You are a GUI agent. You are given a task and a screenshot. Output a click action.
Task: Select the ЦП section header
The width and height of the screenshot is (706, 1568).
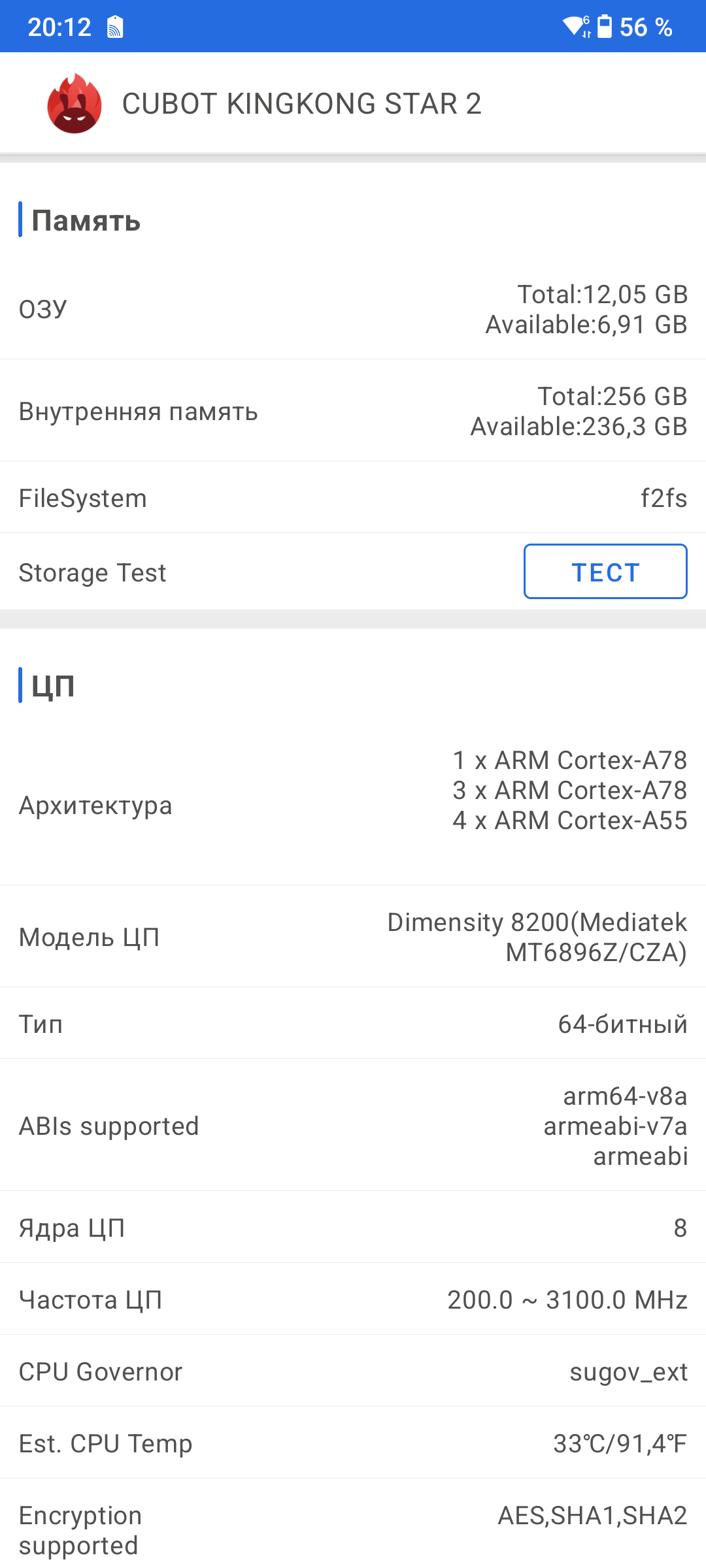point(53,685)
